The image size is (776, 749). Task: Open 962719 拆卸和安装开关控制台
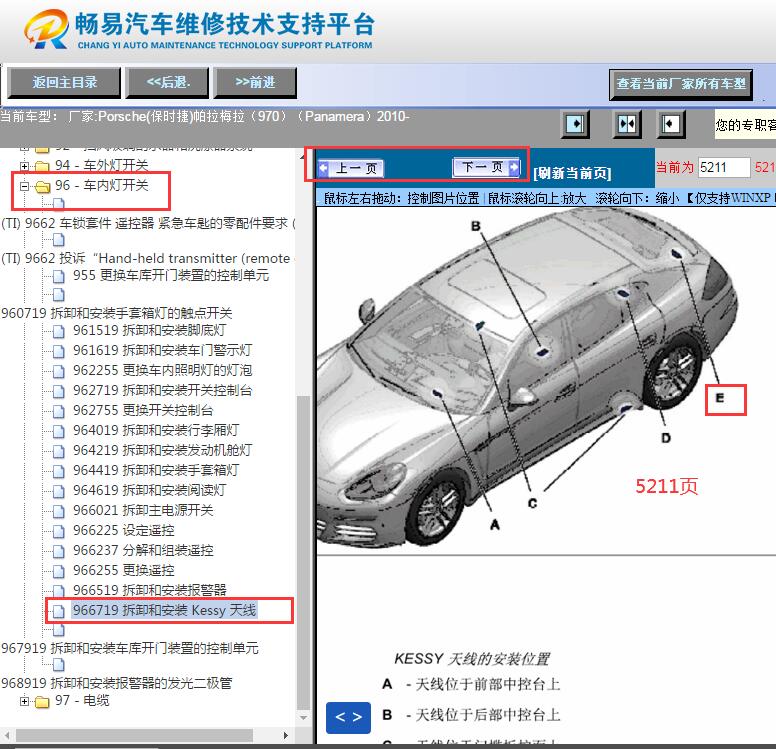(x=162, y=390)
